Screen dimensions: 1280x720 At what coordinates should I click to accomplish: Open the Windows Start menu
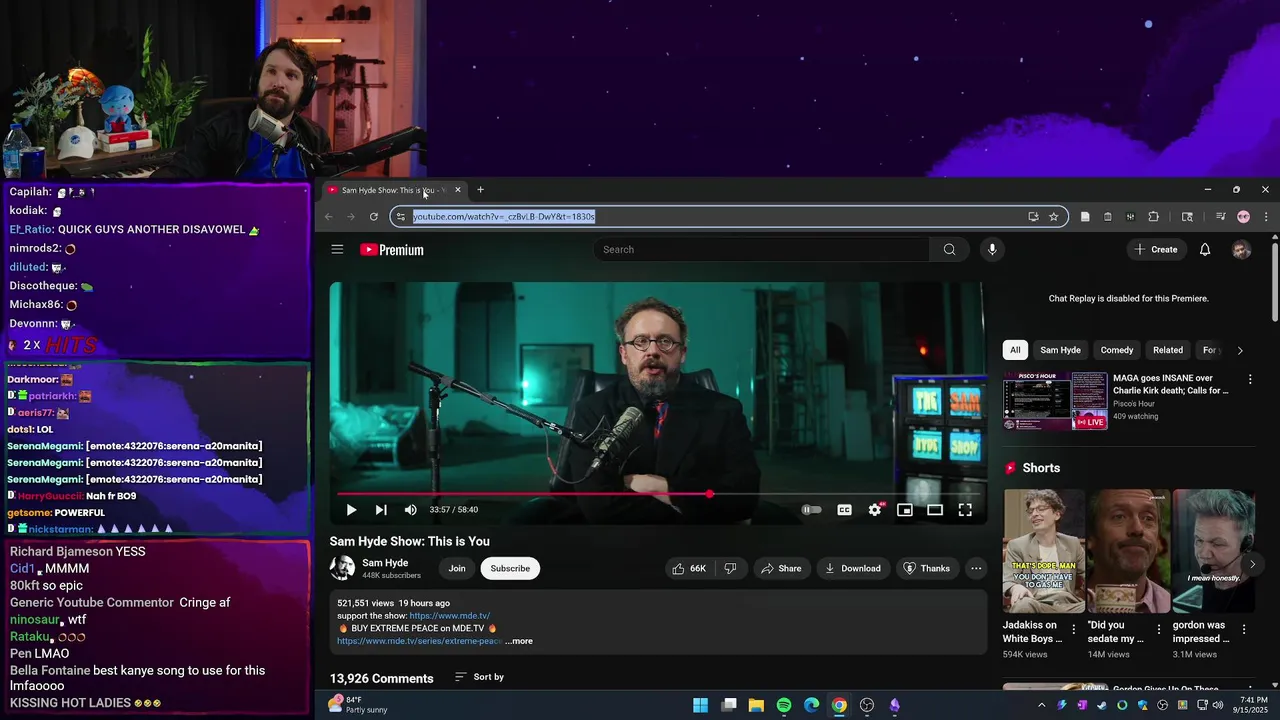tap(701, 705)
